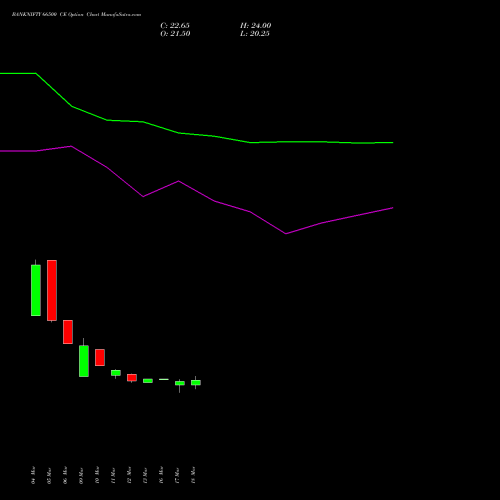
Task: Click the 04 Mar date label
Action: tap(33, 475)
